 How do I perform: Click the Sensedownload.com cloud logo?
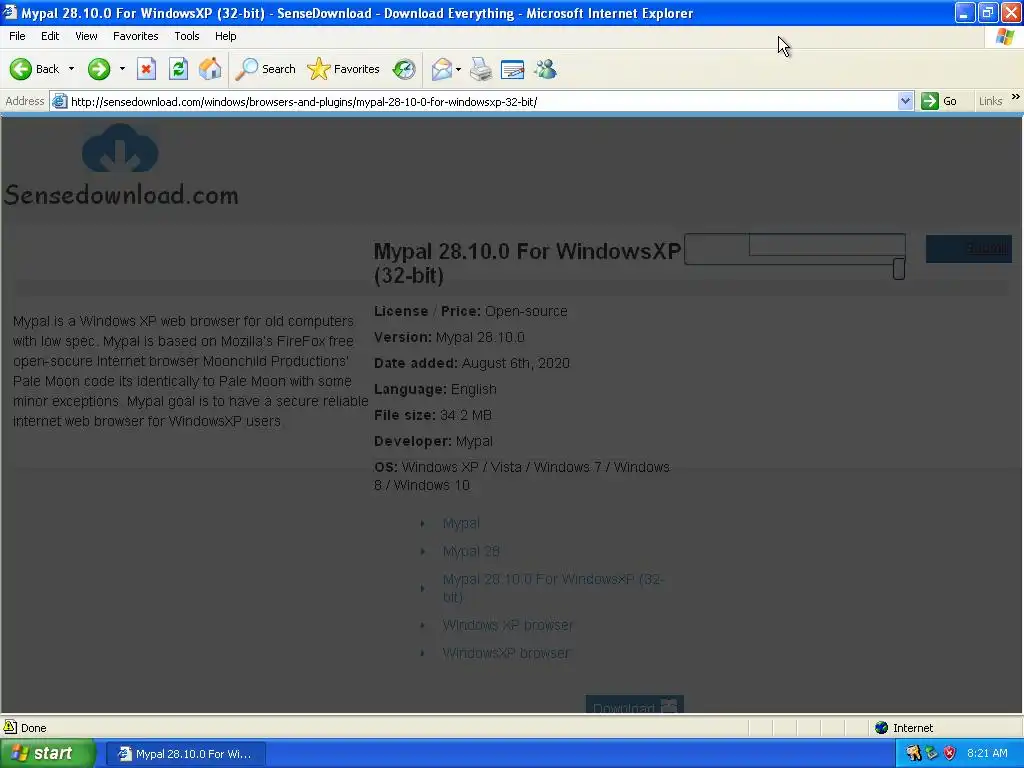pyautogui.click(x=120, y=148)
